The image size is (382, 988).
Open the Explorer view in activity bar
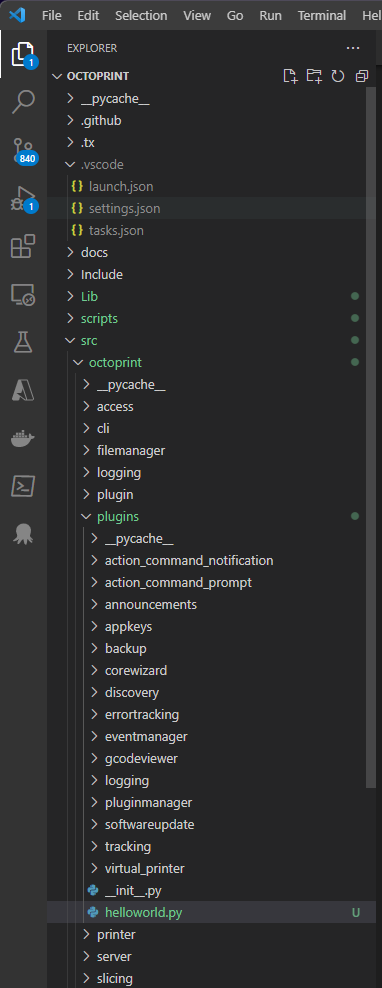point(23,55)
